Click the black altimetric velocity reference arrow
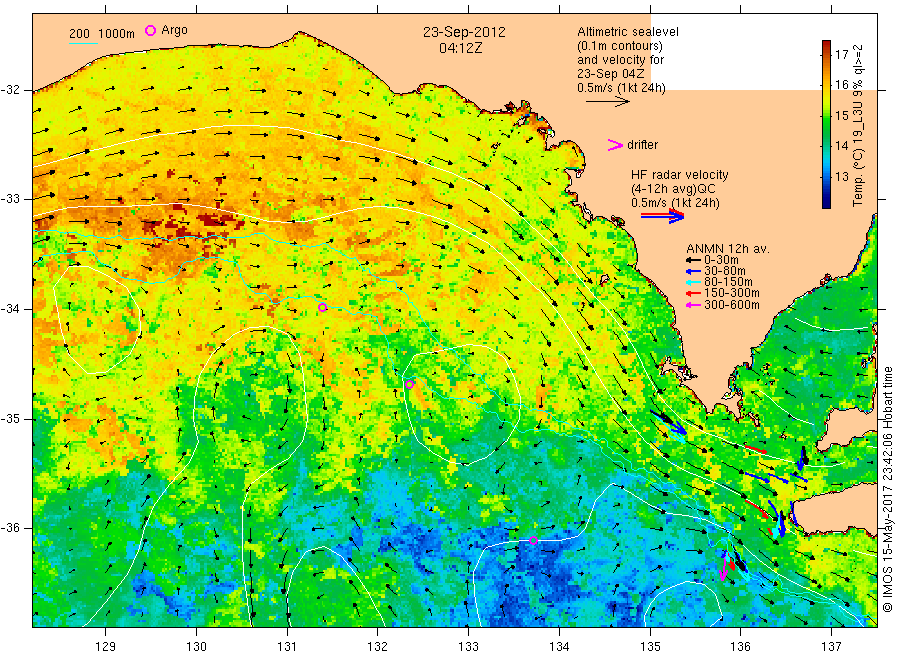The width and height of the screenshot is (900, 660). tap(608, 102)
